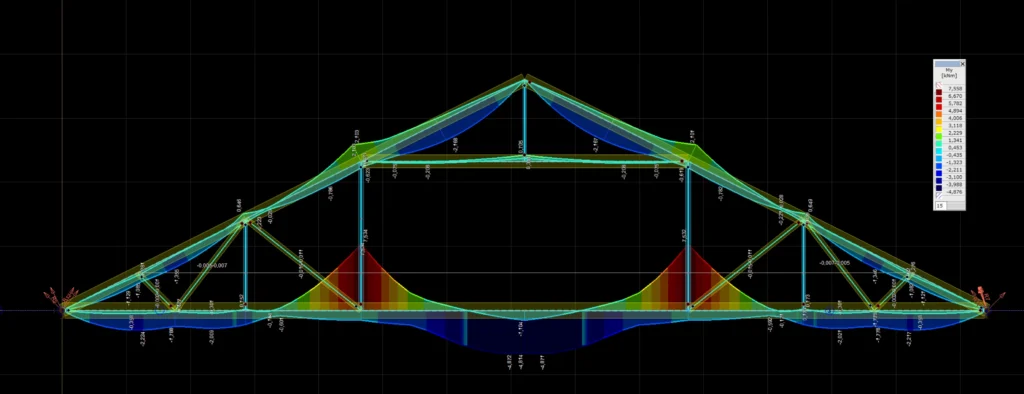Select the yellow legend color swatch
Screen dimensions: 1024x394
point(938,129)
